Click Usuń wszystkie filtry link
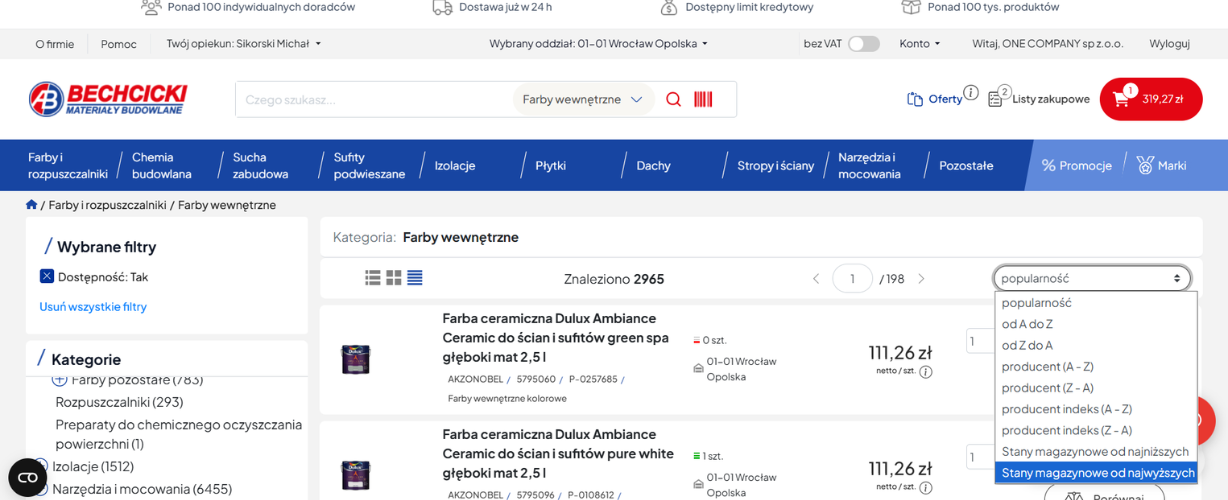Image resolution: width=1228 pixels, height=500 pixels. [x=93, y=306]
